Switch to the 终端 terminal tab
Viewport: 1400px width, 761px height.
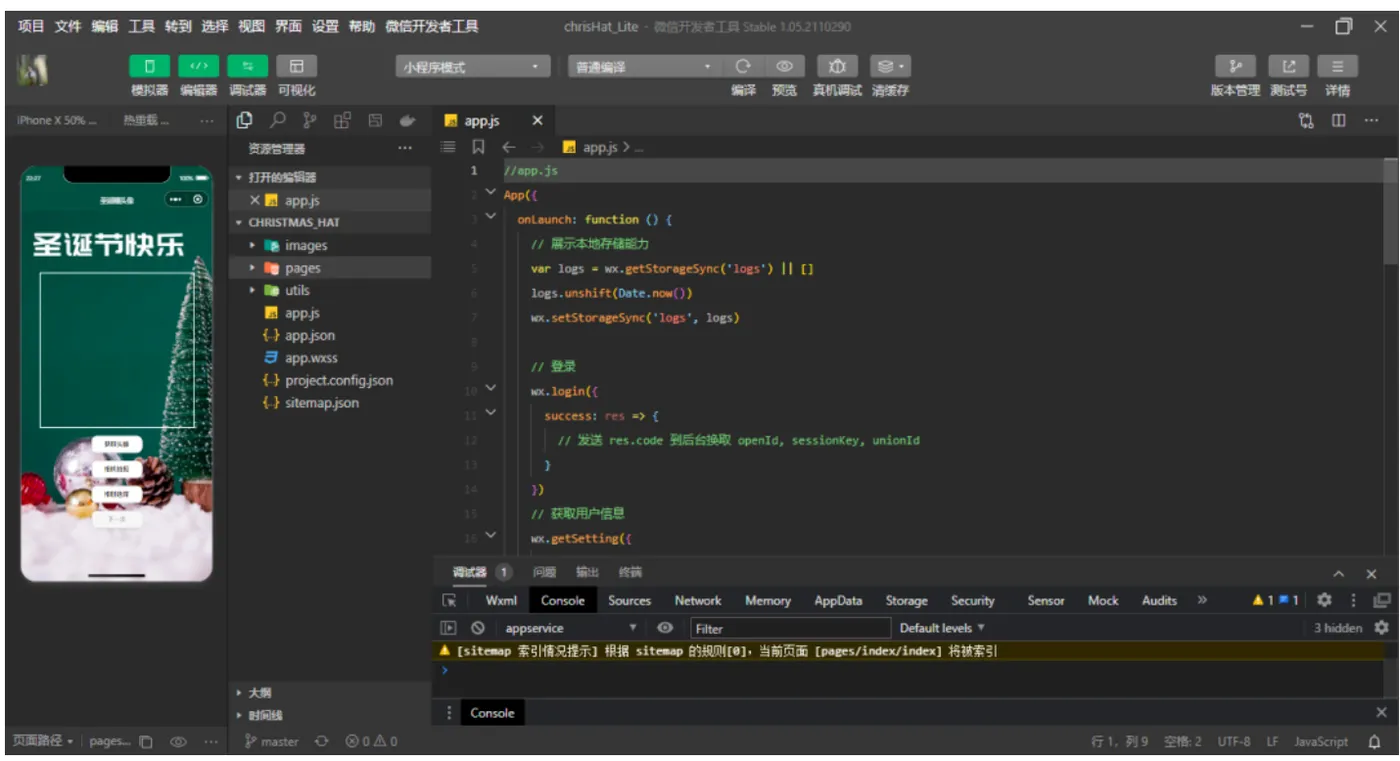click(630, 573)
